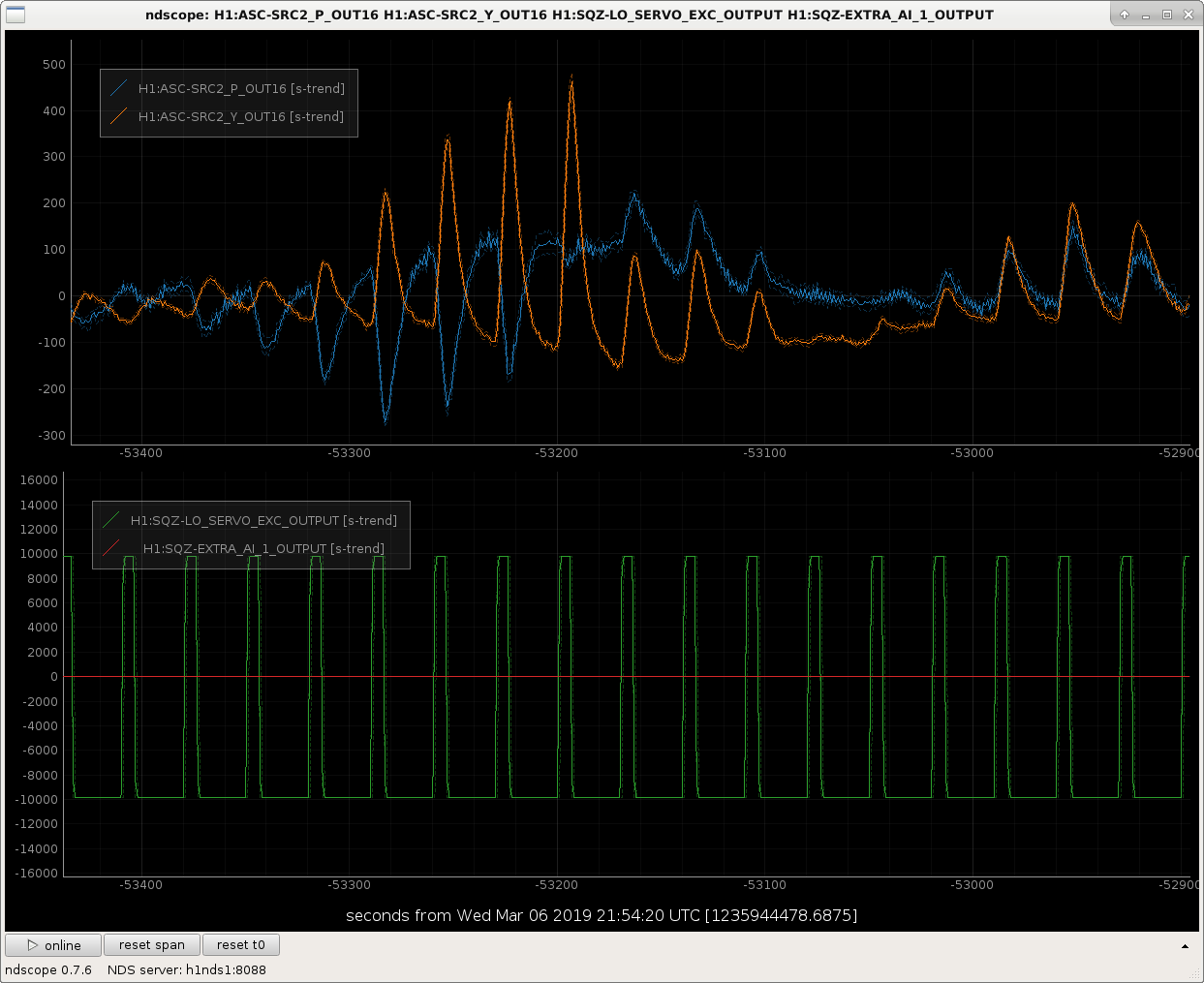Select H1:SQZ-EXTRA_AI_1_OUTPUT legend label
The width and height of the screenshot is (1204, 983).
(263, 548)
